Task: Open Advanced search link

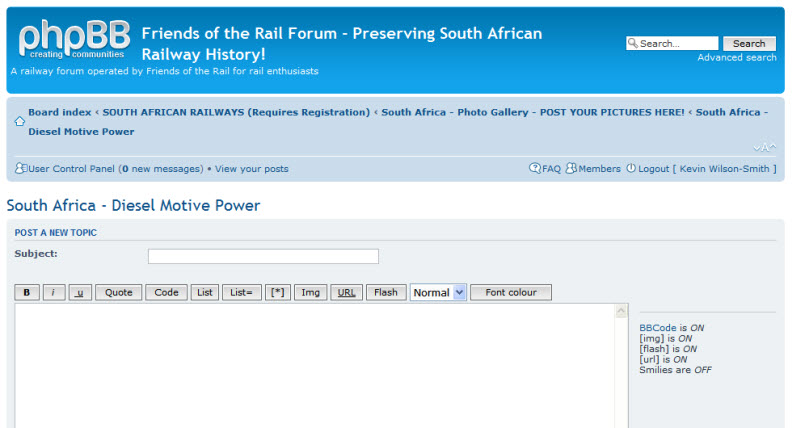Action: 736,58
